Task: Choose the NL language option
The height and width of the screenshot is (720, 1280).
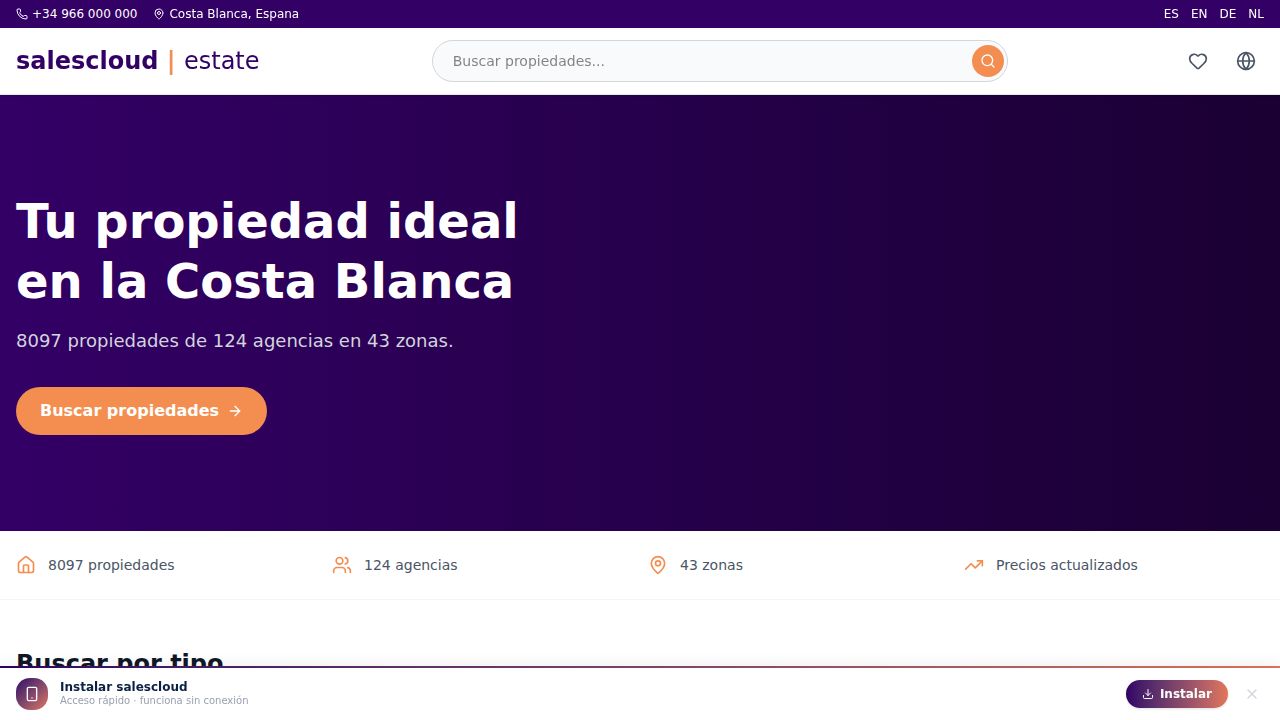Action: click(1256, 14)
